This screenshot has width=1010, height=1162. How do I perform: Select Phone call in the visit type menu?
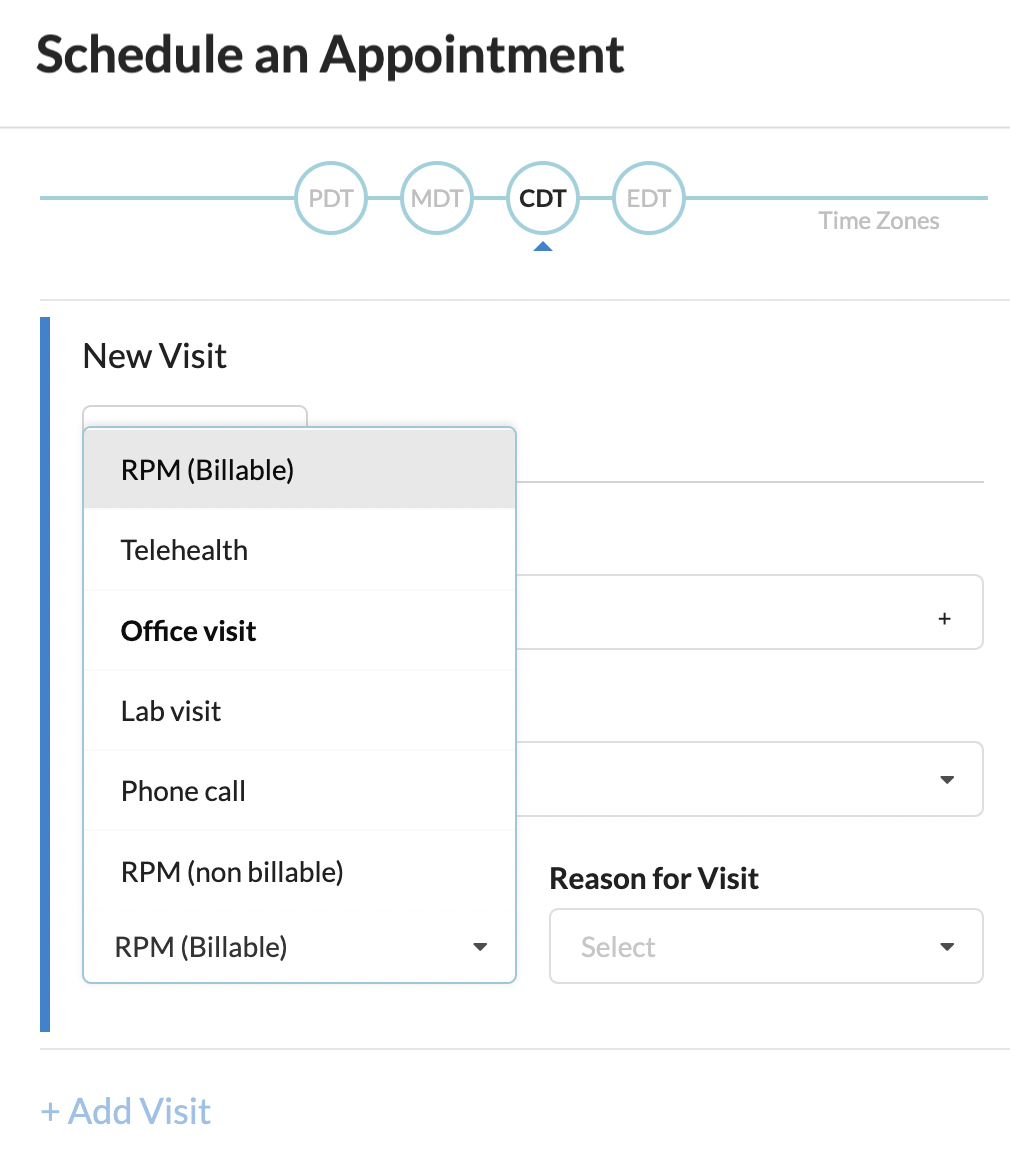click(183, 790)
